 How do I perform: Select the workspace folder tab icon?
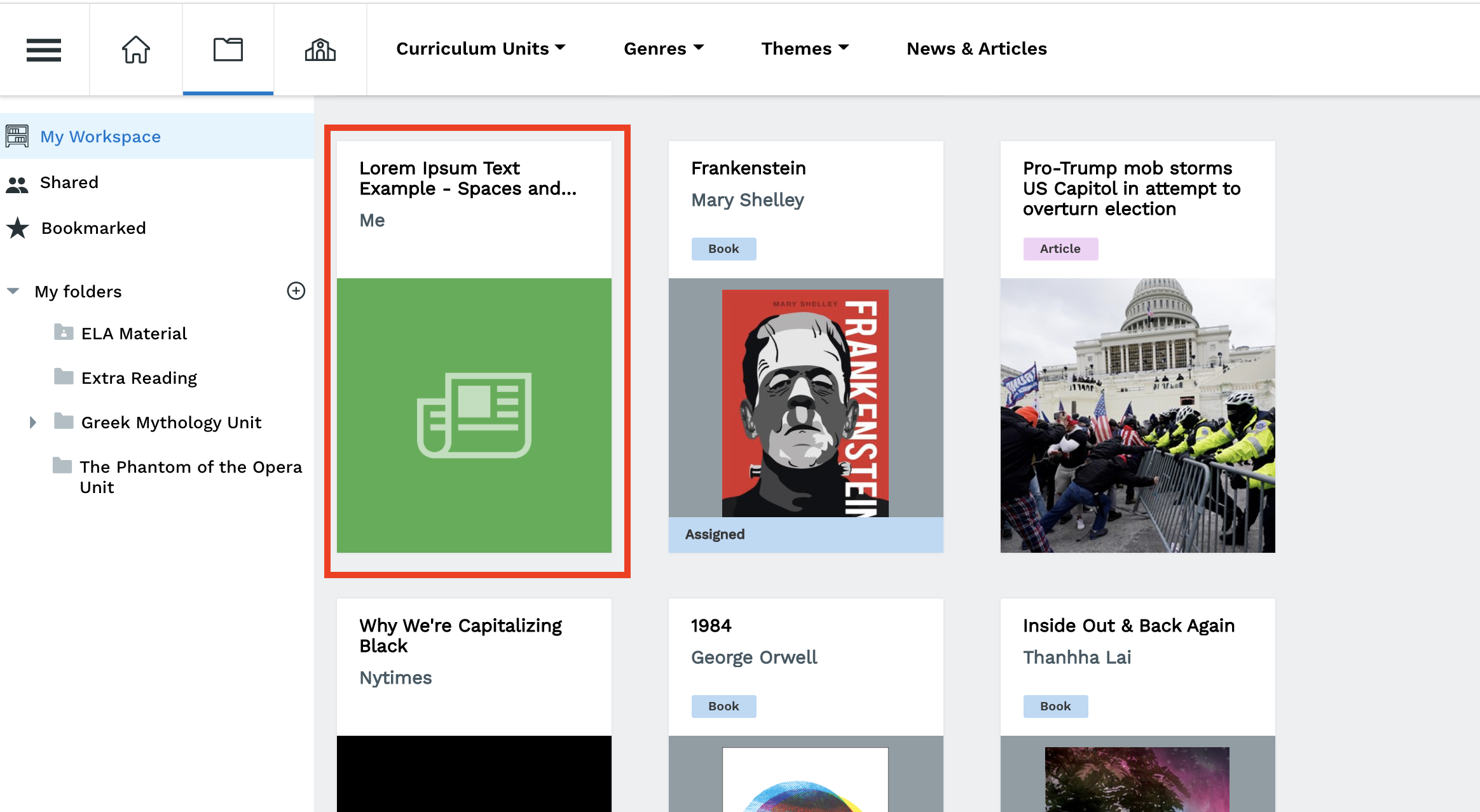pos(228,50)
